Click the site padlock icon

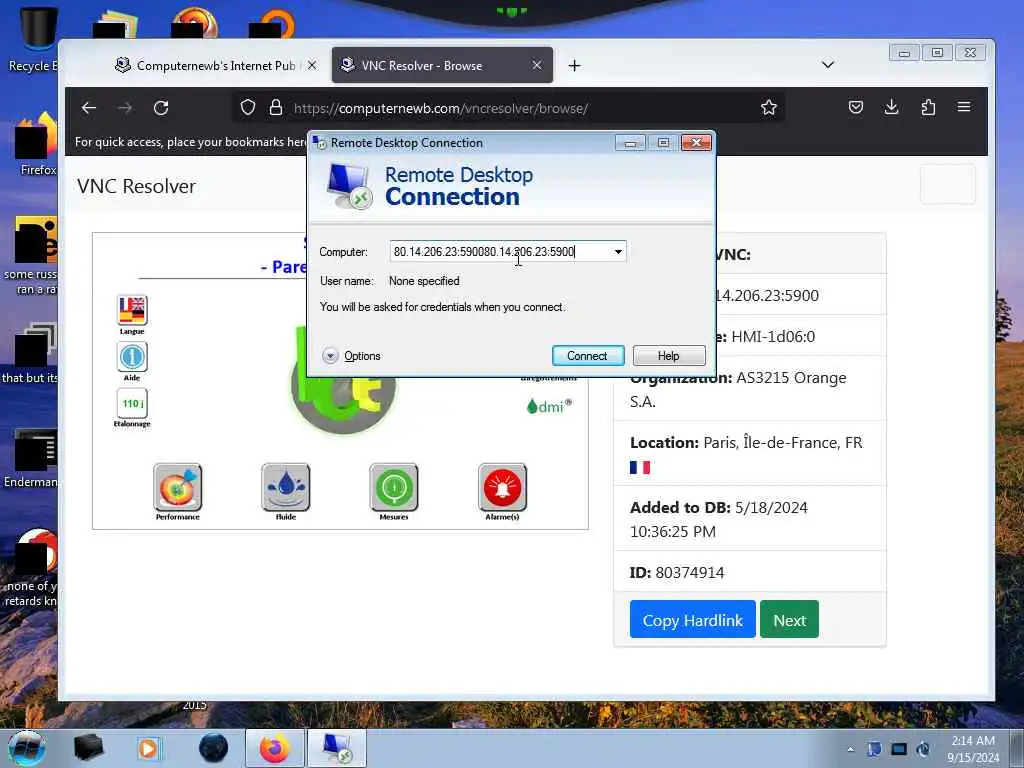[x=276, y=108]
